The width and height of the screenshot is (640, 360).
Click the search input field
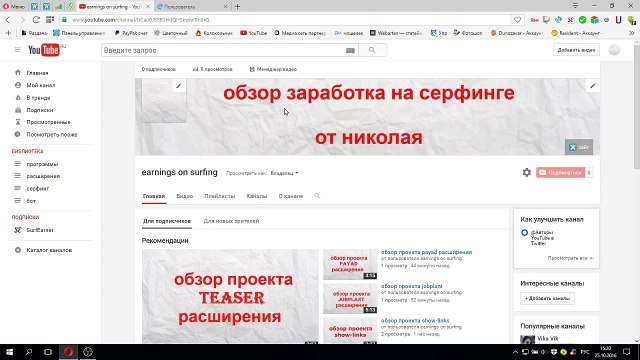(x=224, y=50)
